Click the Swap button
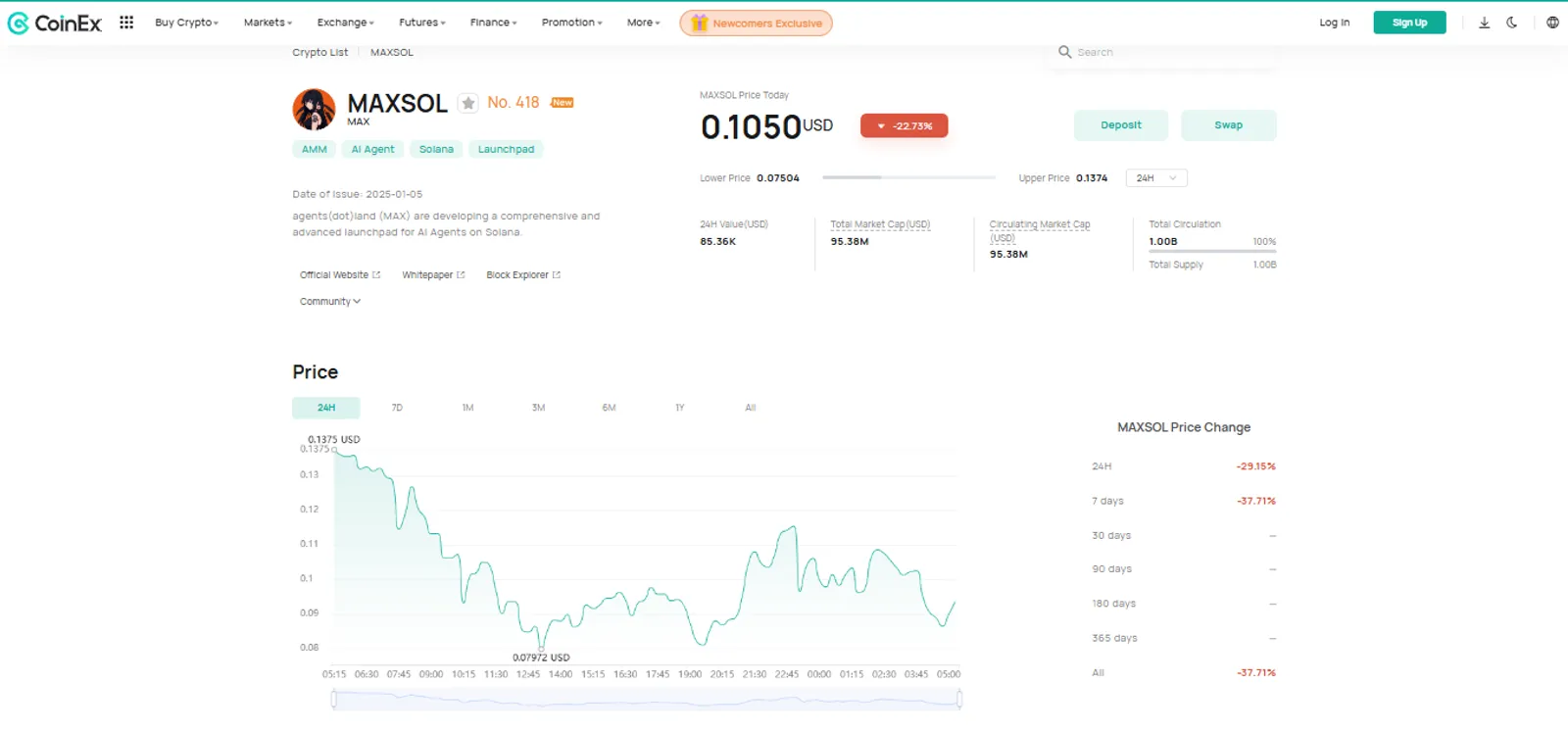The width and height of the screenshot is (1568, 732). pyautogui.click(x=1228, y=125)
